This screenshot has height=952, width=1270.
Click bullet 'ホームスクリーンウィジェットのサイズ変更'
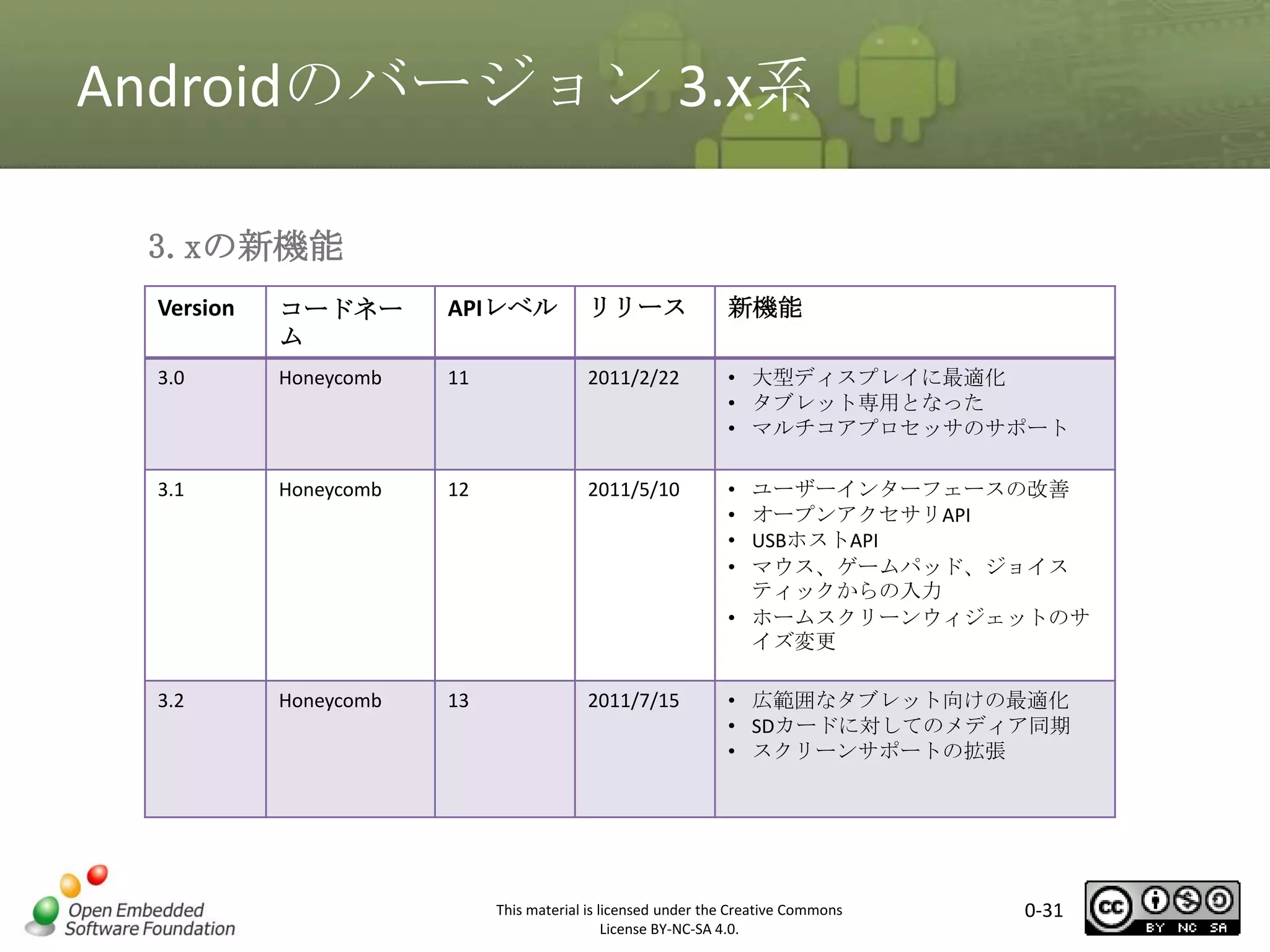click(x=920, y=628)
